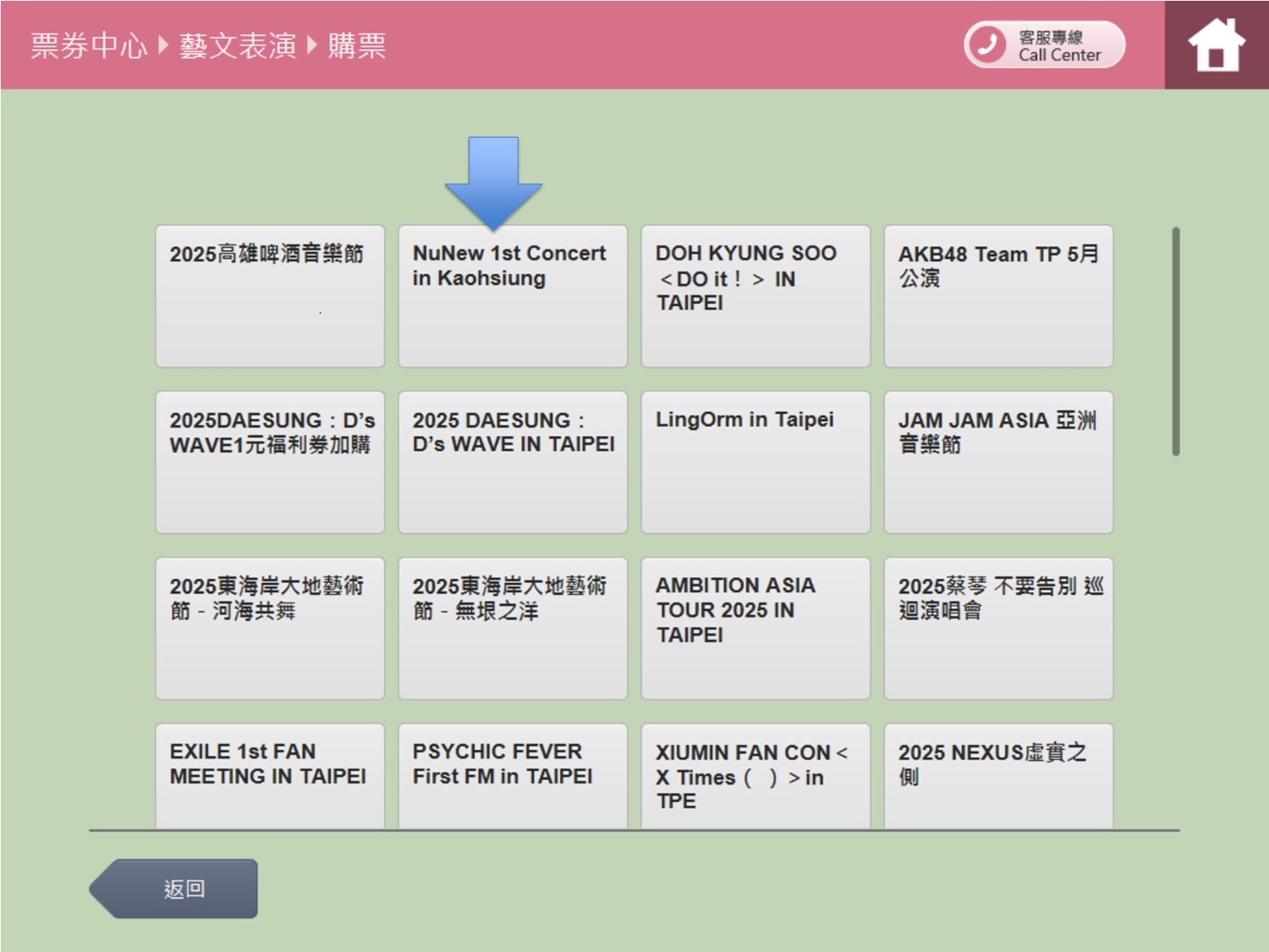Pick 2025DAESUNG WAVE1元福利券加購 tile

click(270, 462)
